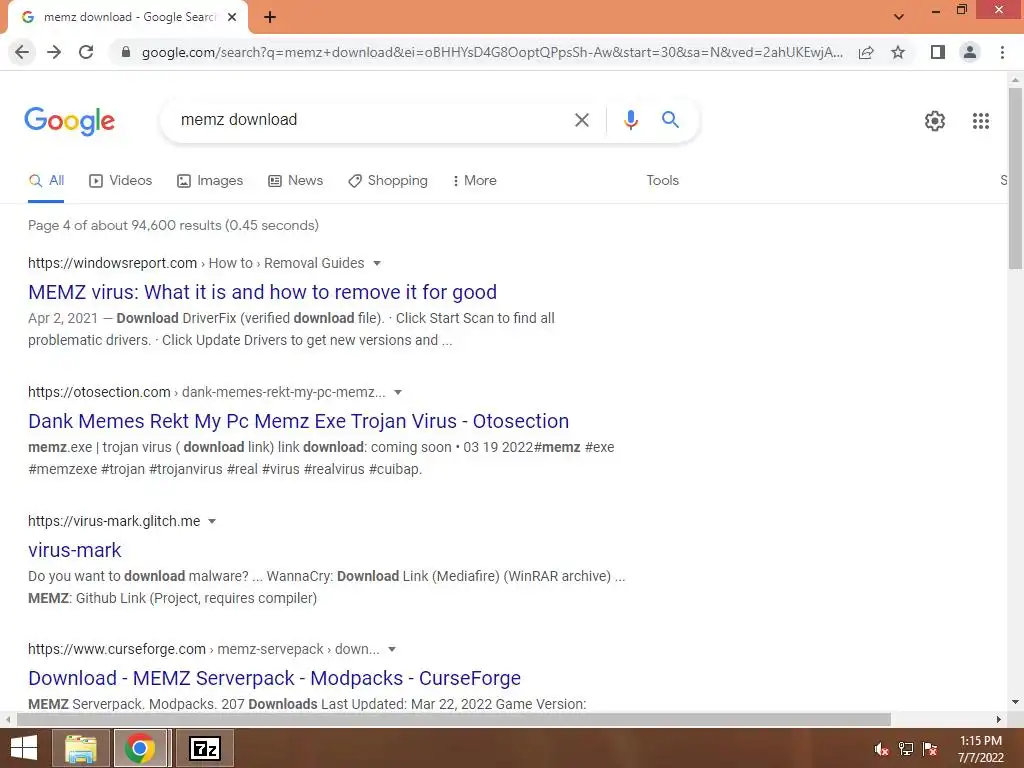Switch to the Videos search tab

coord(120,181)
